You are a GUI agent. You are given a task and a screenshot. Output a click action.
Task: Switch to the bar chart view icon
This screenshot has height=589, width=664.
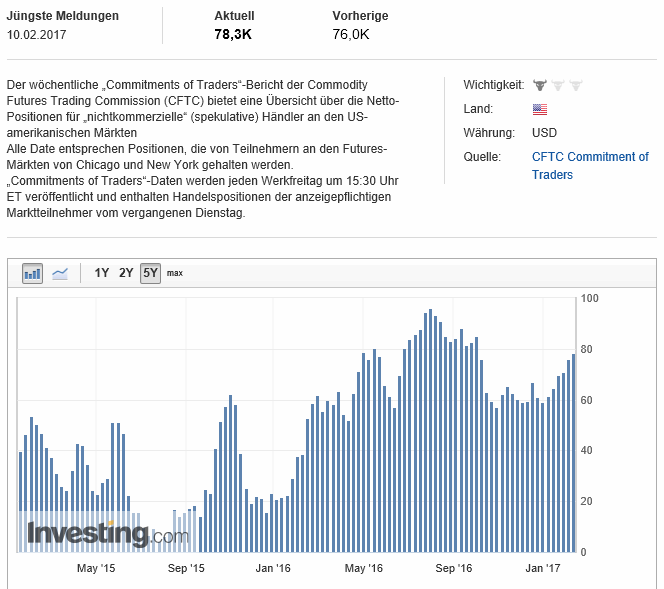(32, 273)
